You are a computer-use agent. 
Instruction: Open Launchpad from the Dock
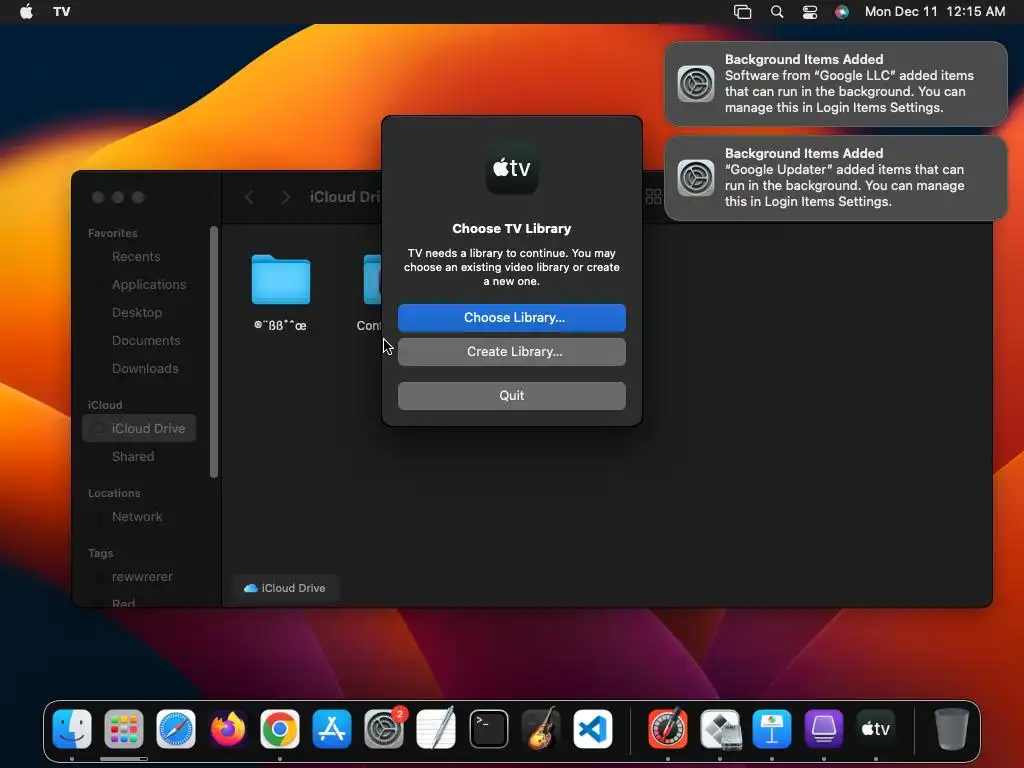124,729
